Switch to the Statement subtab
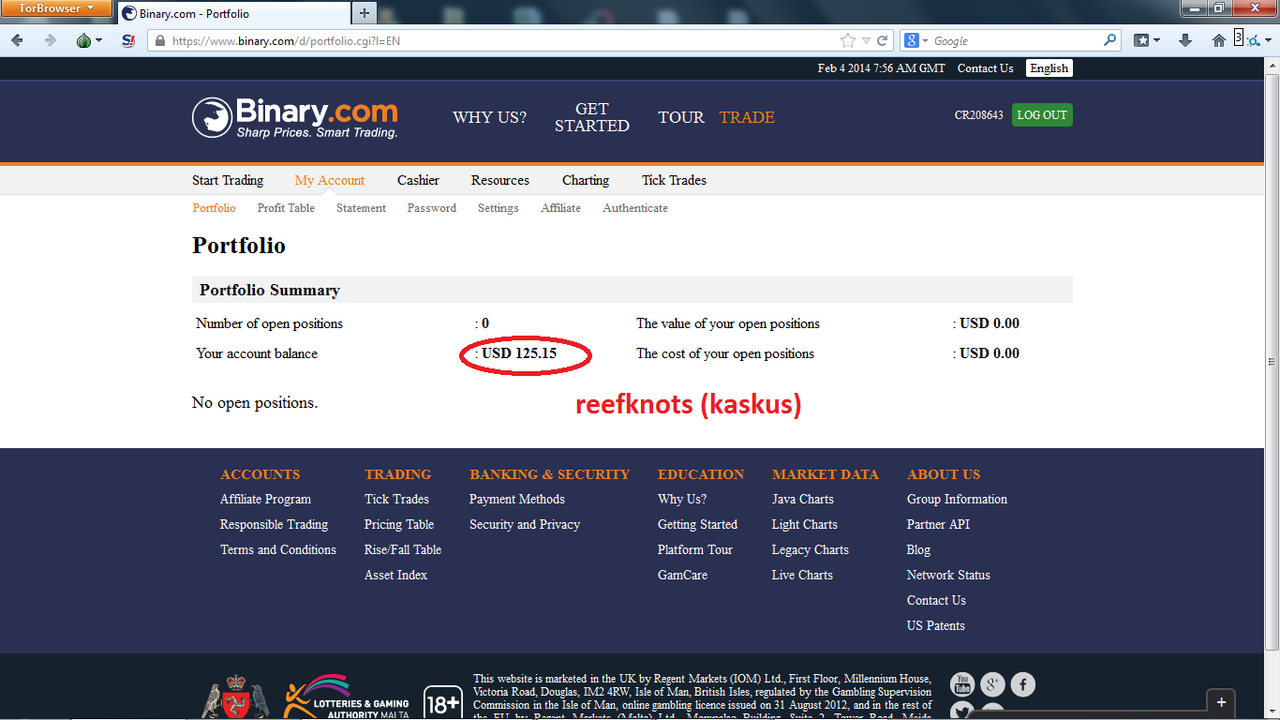The height and width of the screenshot is (720, 1280). click(361, 208)
